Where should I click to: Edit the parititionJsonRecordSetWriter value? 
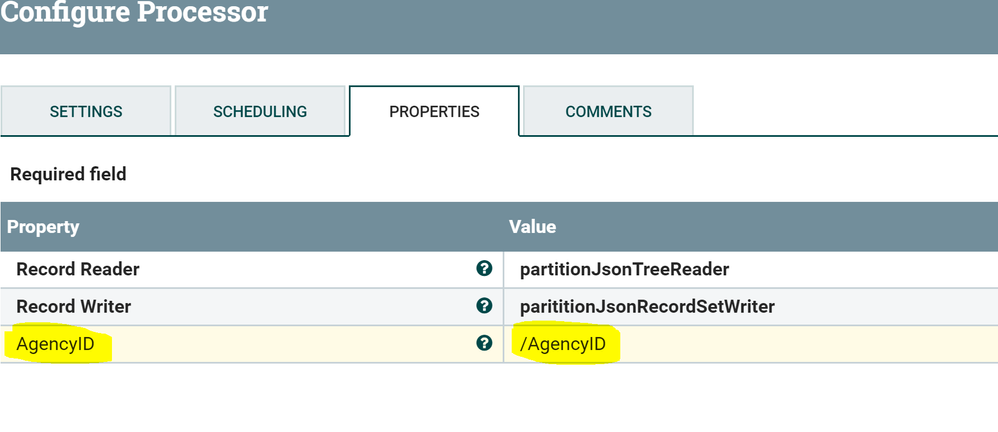647,306
